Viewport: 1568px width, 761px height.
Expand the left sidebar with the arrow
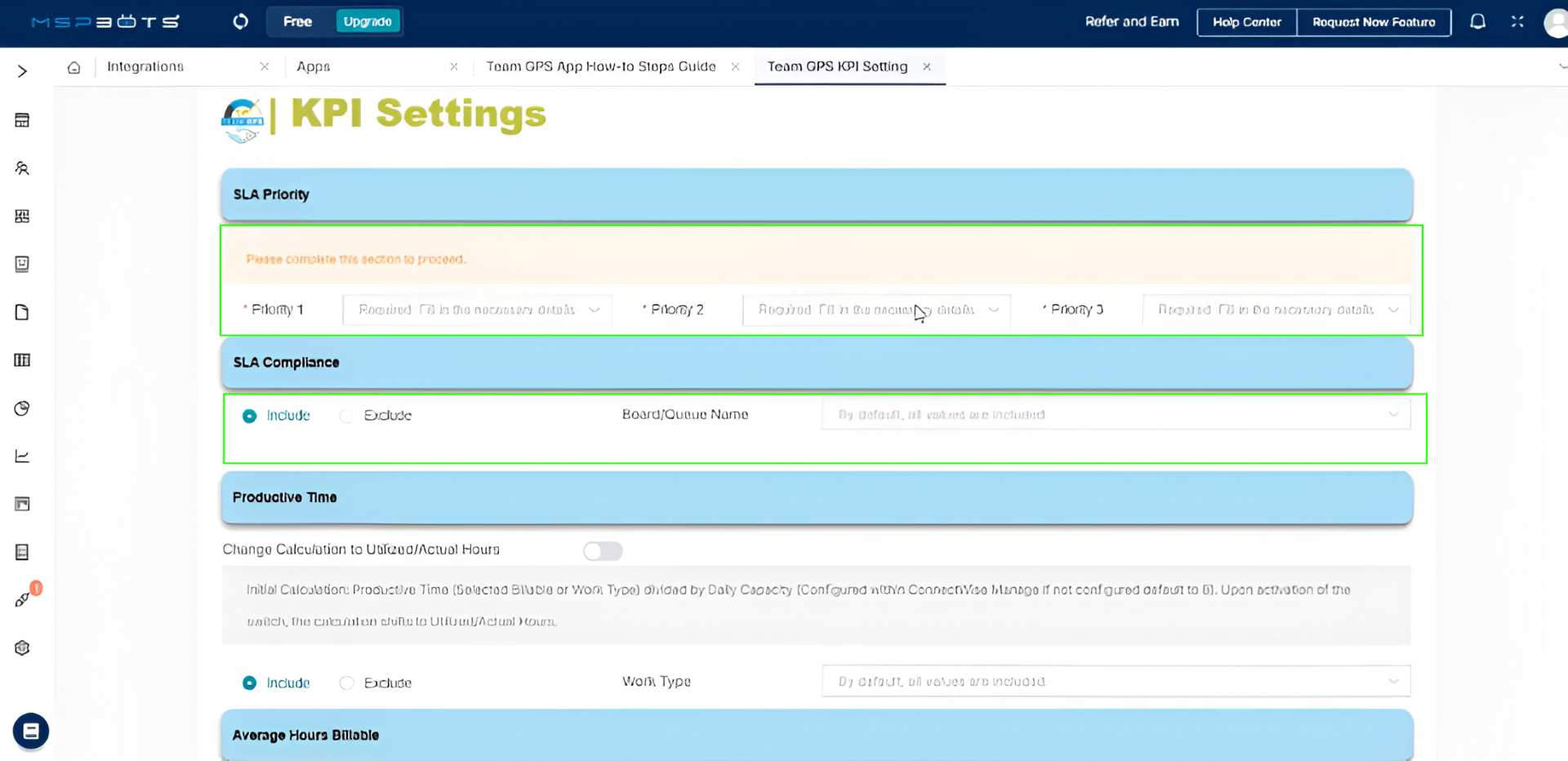[x=22, y=71]
